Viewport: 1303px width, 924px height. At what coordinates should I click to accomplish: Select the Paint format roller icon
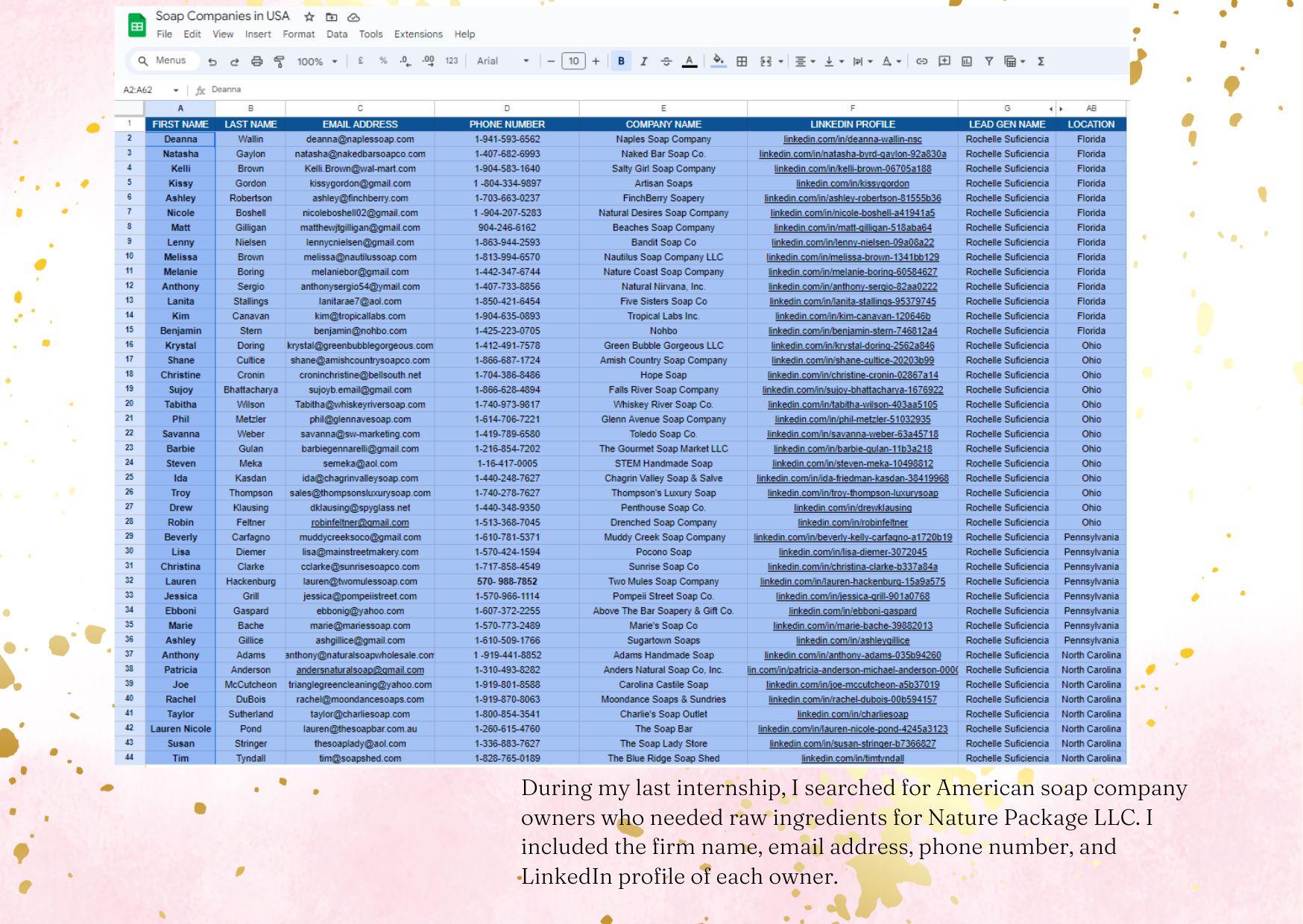click(x=280, y=62)
